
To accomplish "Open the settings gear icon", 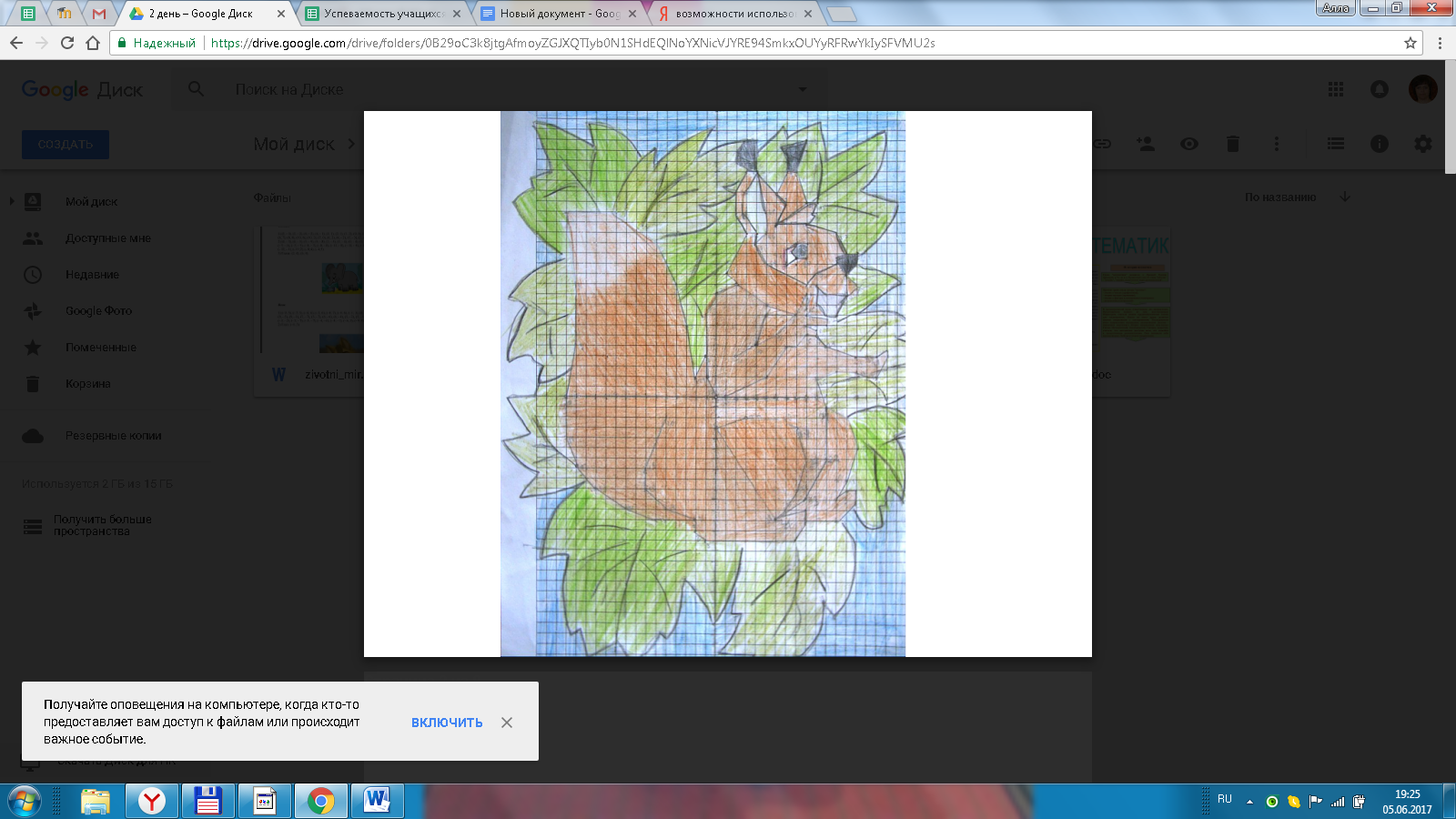I will point(1423,144).
